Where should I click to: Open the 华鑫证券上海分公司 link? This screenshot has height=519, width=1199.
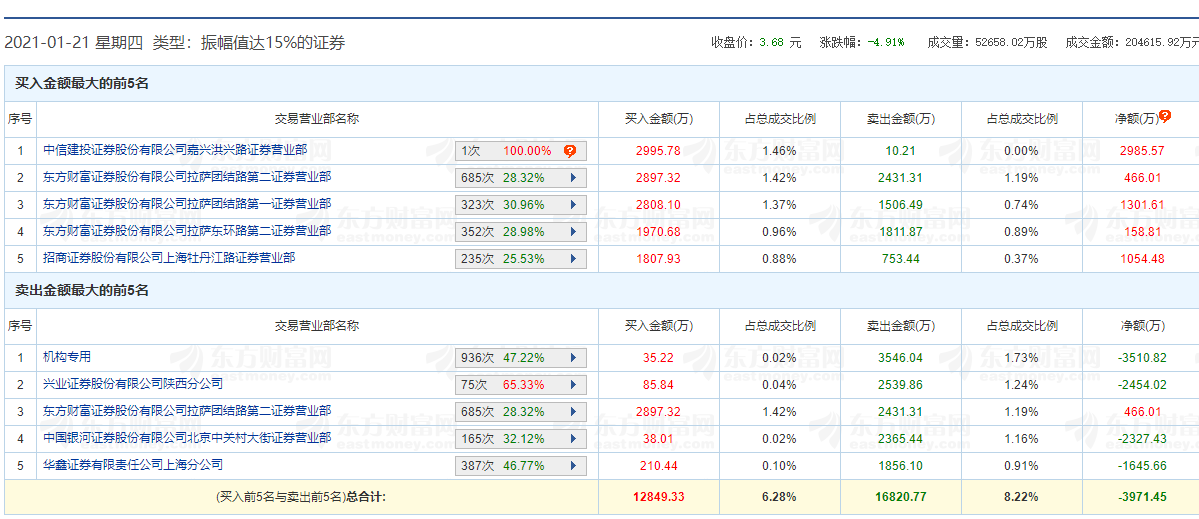[x=133, y=465]
